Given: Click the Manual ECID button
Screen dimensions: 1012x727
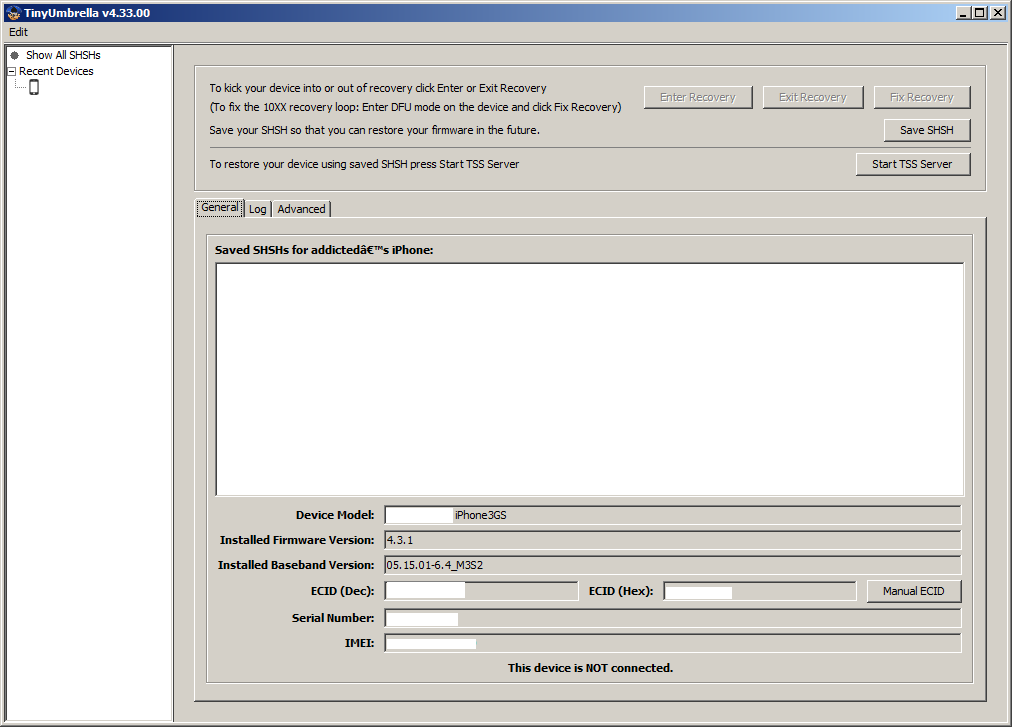Looking at the screenshot, I should 914,591.
